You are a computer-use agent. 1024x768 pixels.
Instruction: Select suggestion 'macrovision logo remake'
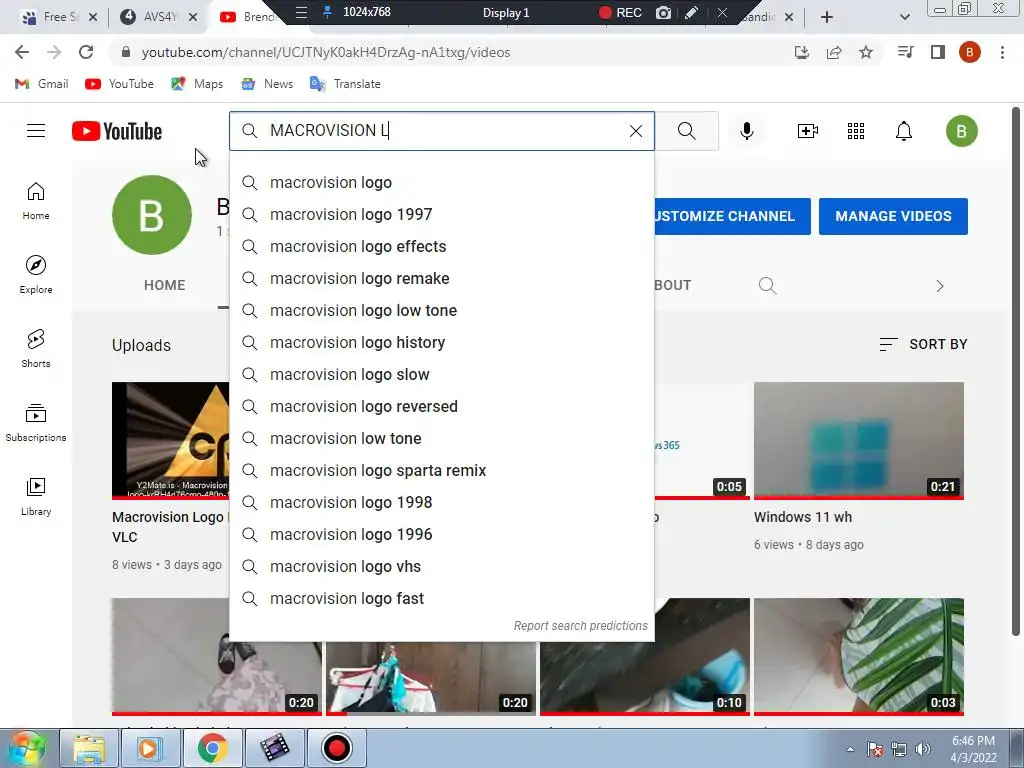[441, 278]
